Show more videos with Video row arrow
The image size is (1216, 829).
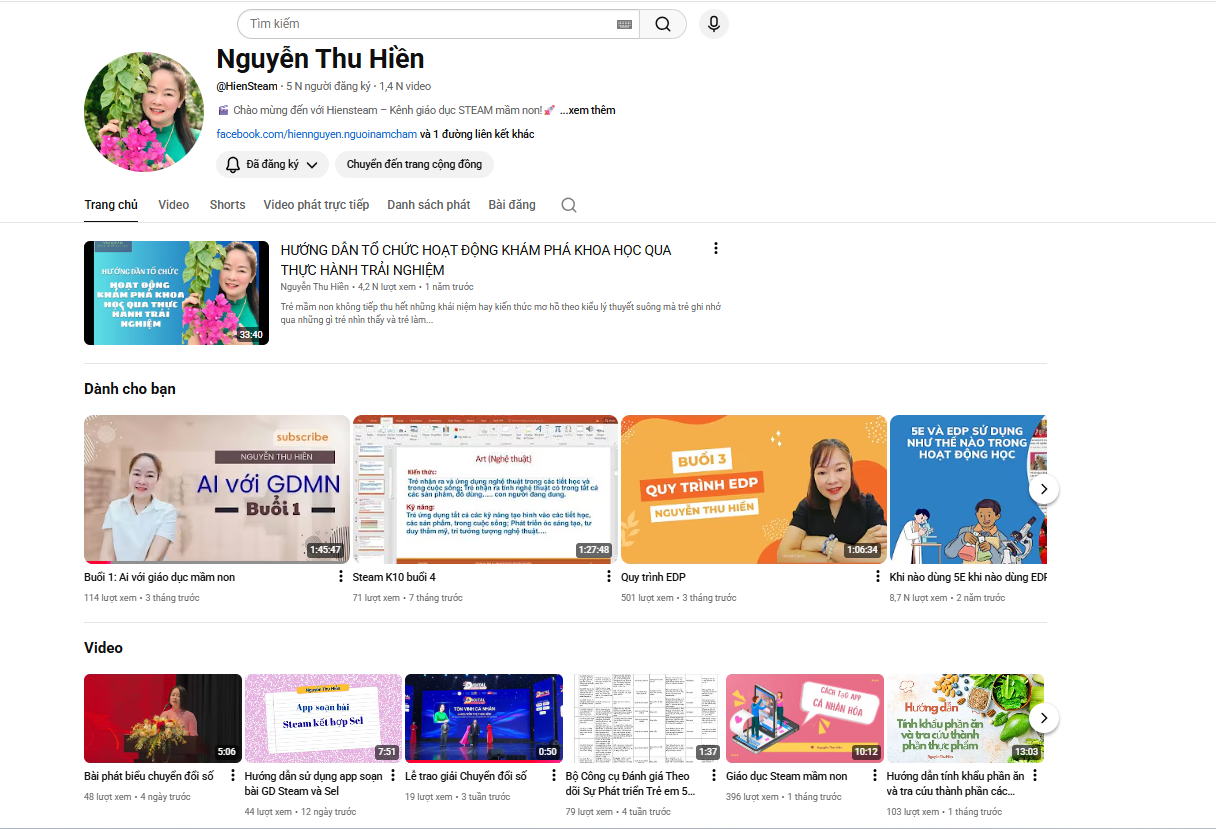pyautogui.click(x=1043, y=718)
